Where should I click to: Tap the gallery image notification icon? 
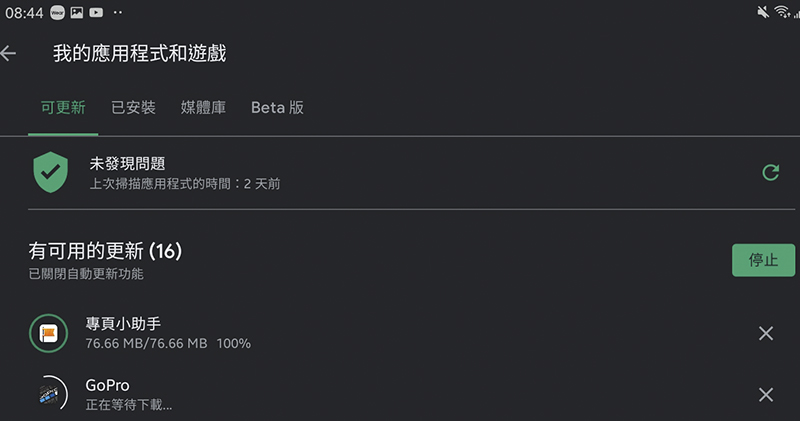coord(76,12)
